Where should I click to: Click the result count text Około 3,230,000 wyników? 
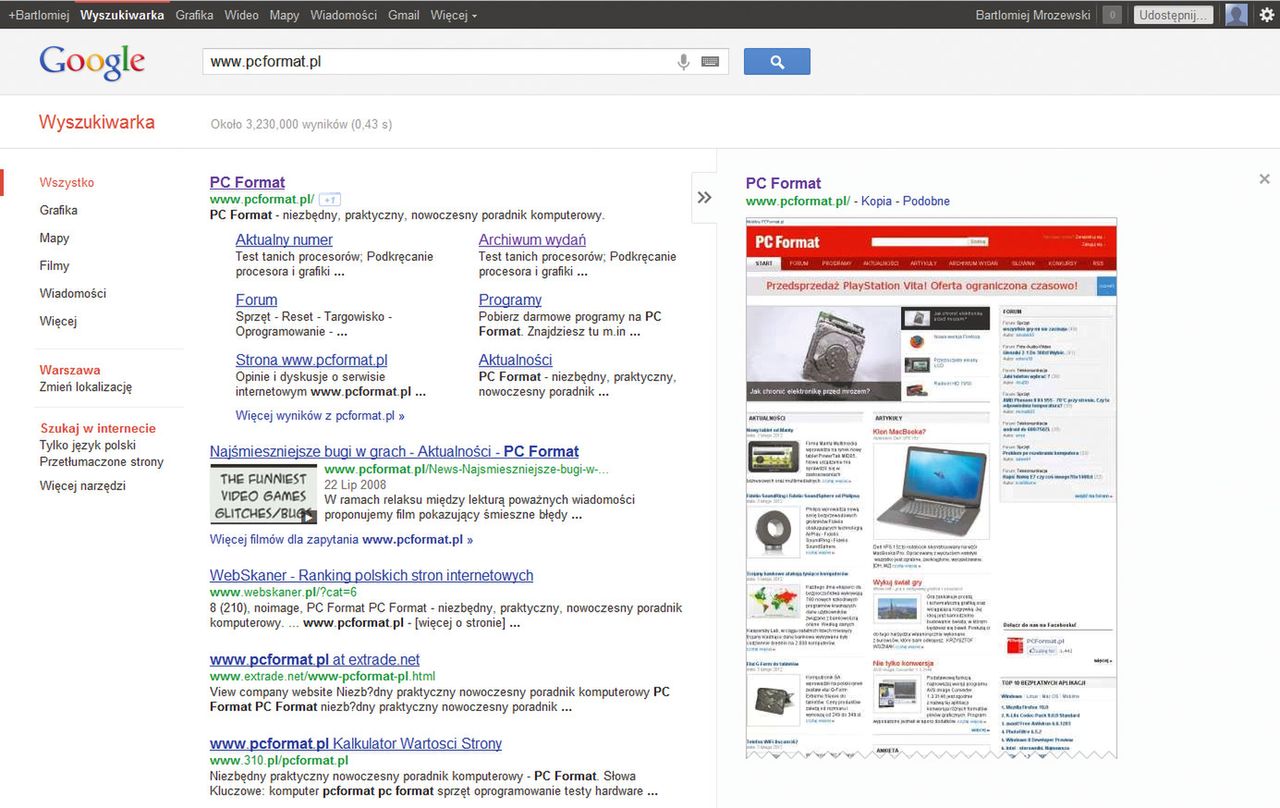click(x=301, y=125)
